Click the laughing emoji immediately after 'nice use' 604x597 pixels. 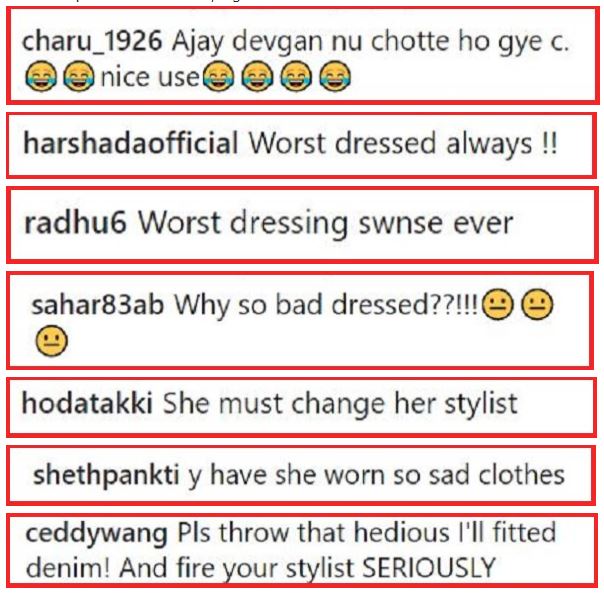[218, 76]
